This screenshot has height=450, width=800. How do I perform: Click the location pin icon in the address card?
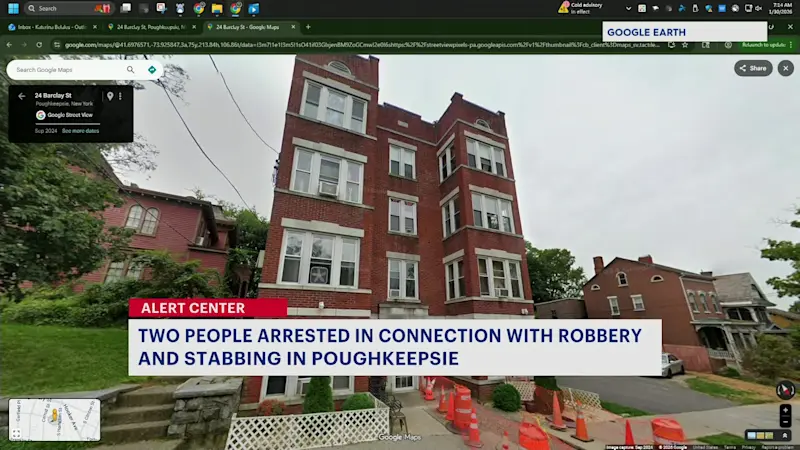click(110, 96)
